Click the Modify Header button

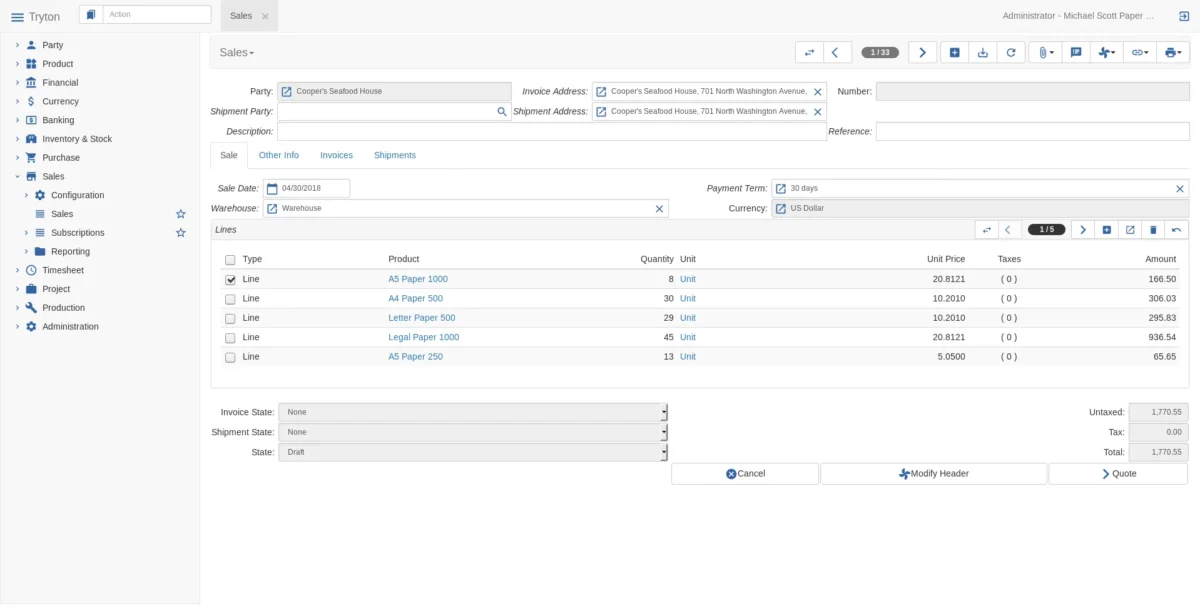click(x=933, y=474)
